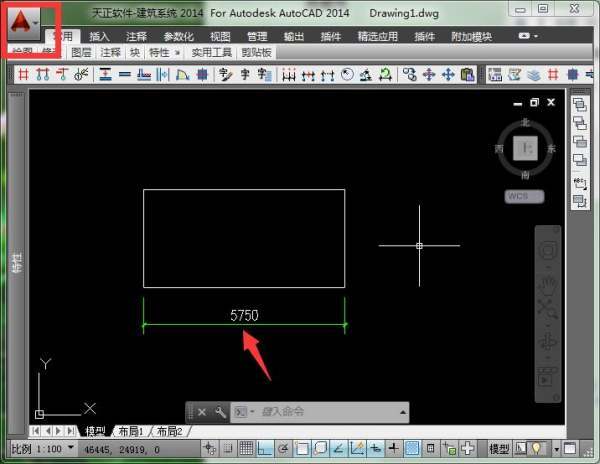600x464 pixels.
Task: Open the 插入 ribbon tab
Action: coord(100,36)
